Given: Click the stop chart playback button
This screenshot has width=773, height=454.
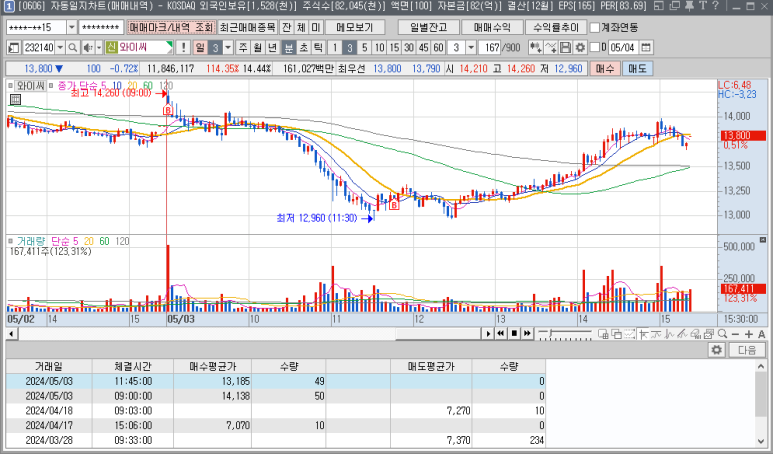Looking at the screenshot, I should [x=514, y=334].
